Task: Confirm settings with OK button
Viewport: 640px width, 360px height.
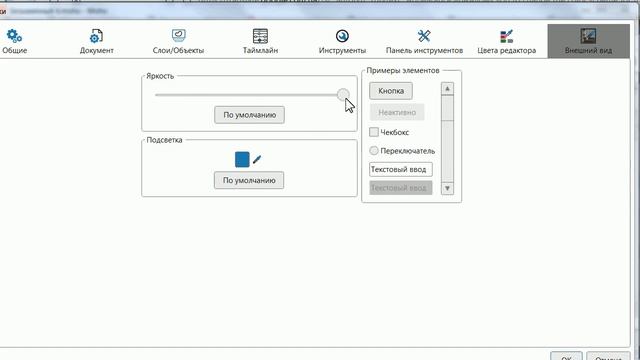Action: 566,356
